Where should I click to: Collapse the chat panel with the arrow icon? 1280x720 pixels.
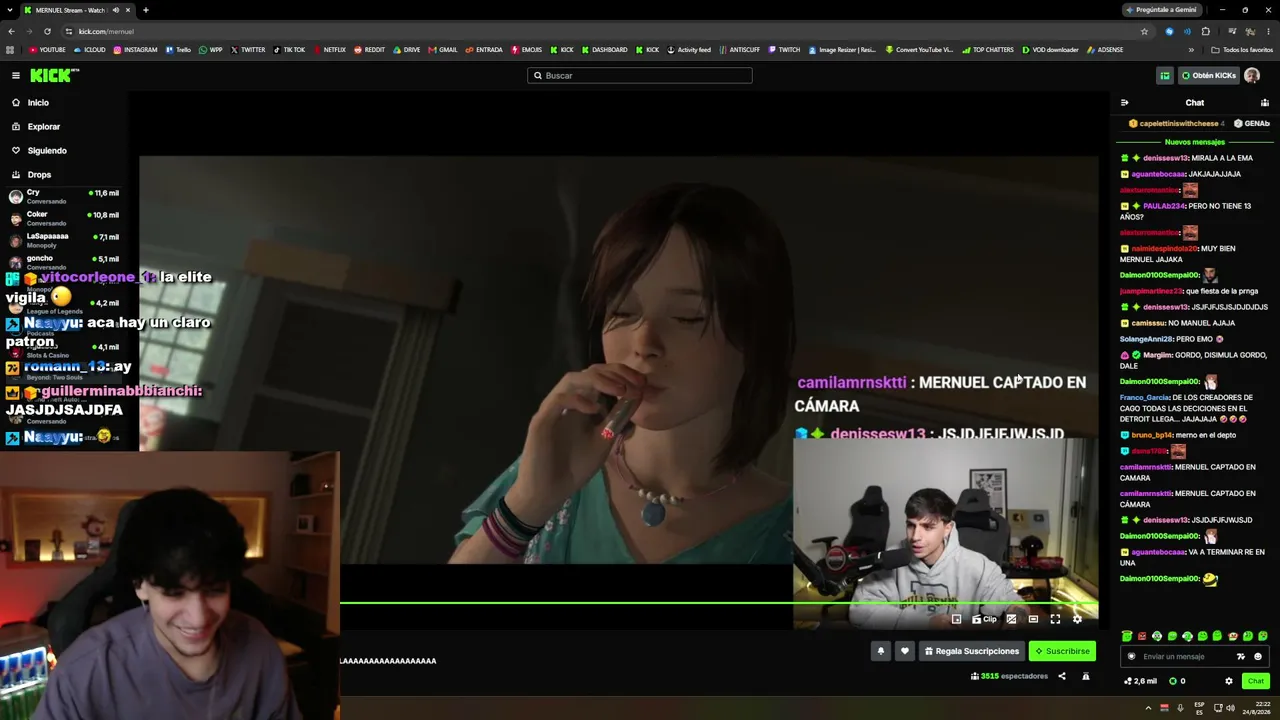point(1124,102)
